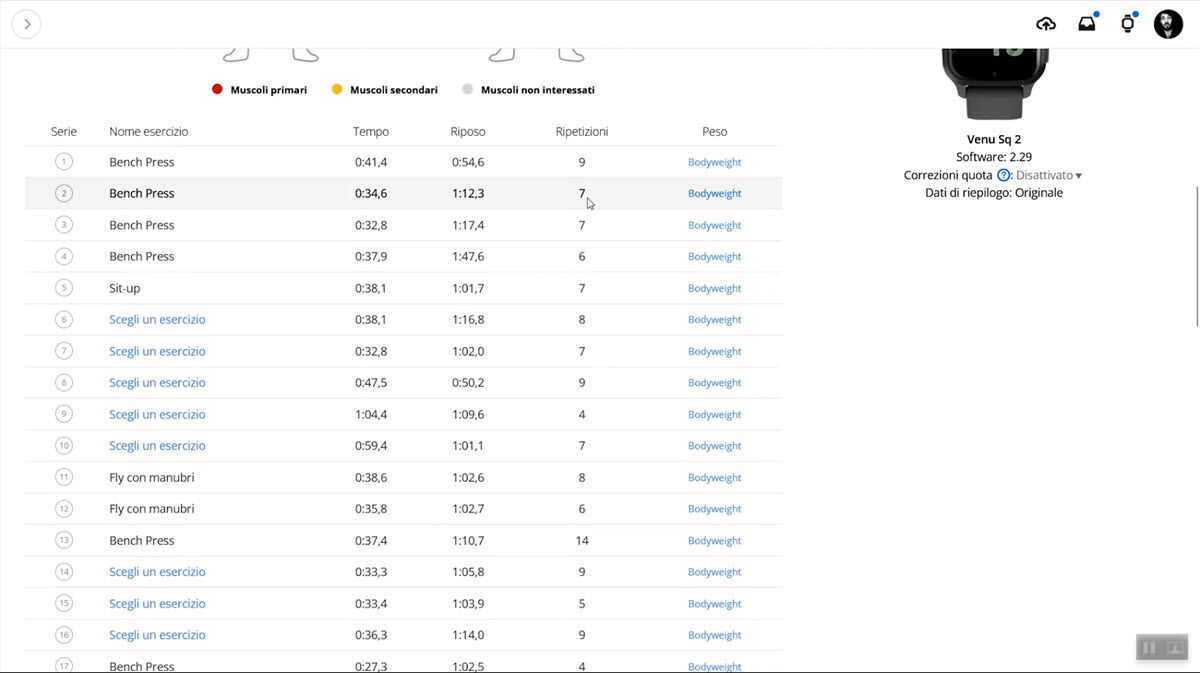Click Scegli un esercizio in series 14
Viewport: 1200px width, 673px height.
click(157, 572)
